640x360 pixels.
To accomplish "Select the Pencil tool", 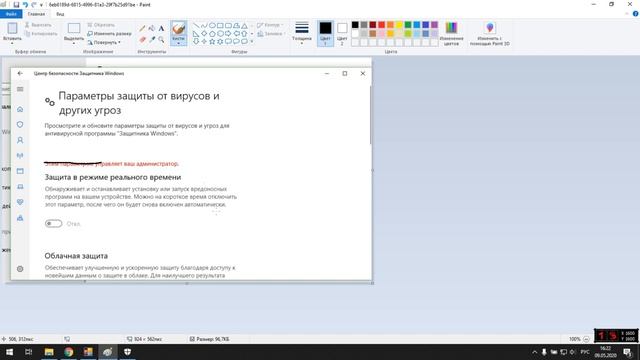I will coord(142,28).
